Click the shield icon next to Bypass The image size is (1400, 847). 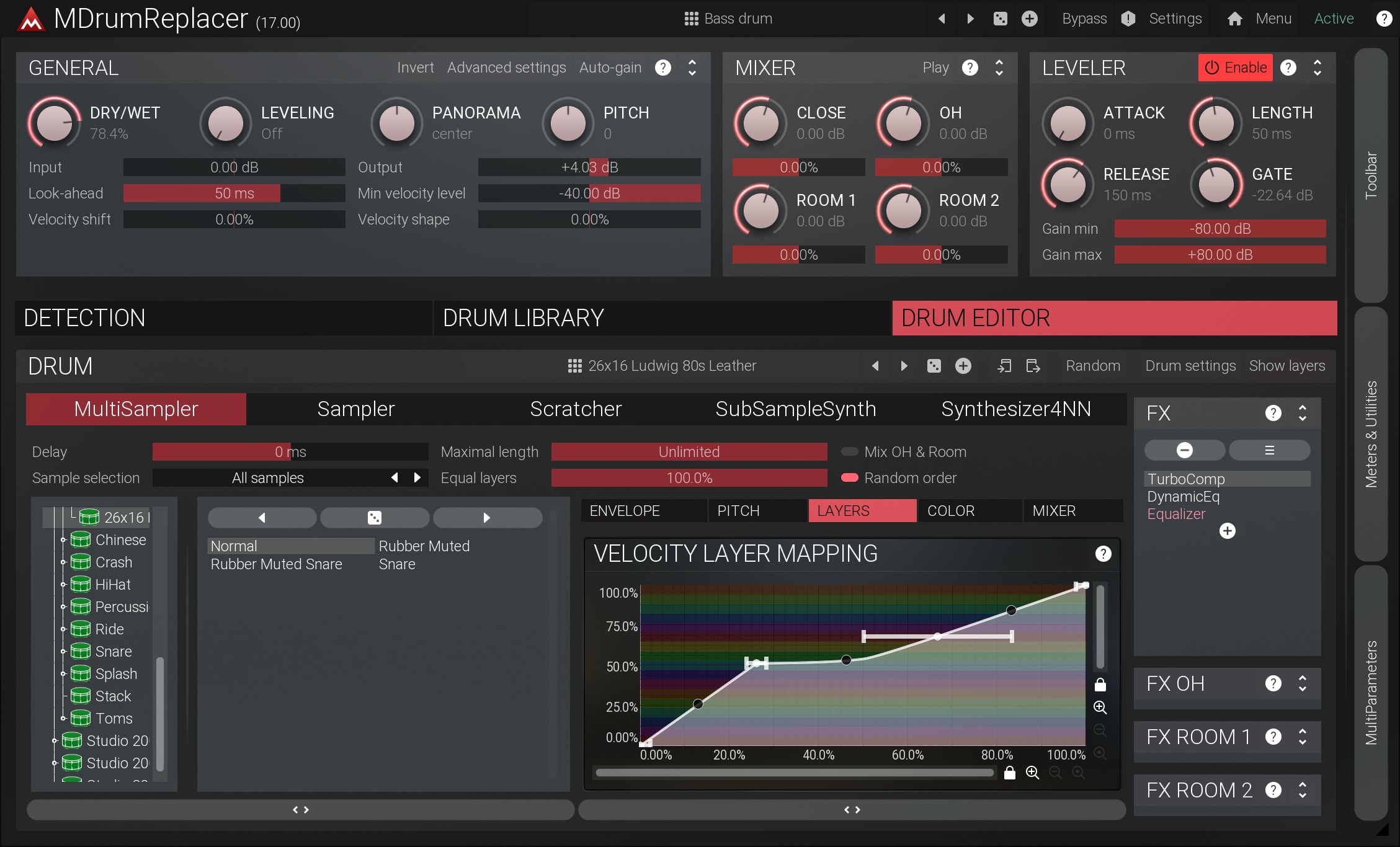point(1128,19)
